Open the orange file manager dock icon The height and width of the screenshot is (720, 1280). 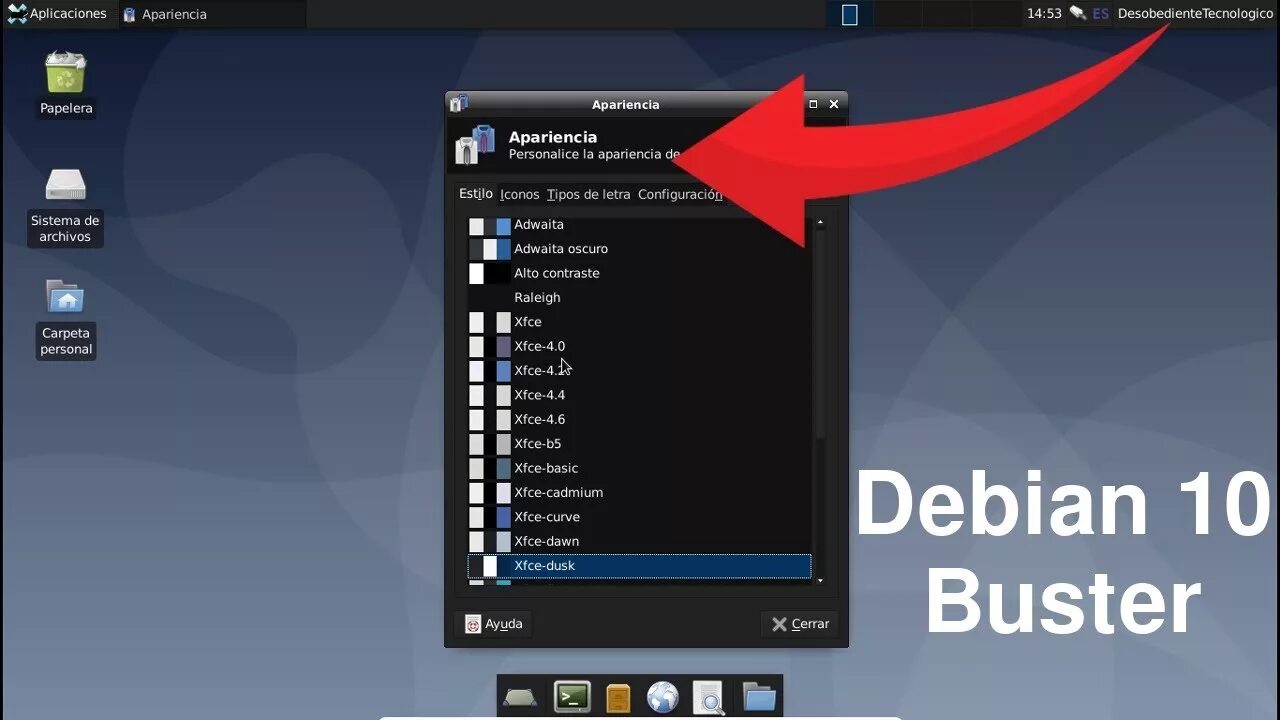point(618,697)
